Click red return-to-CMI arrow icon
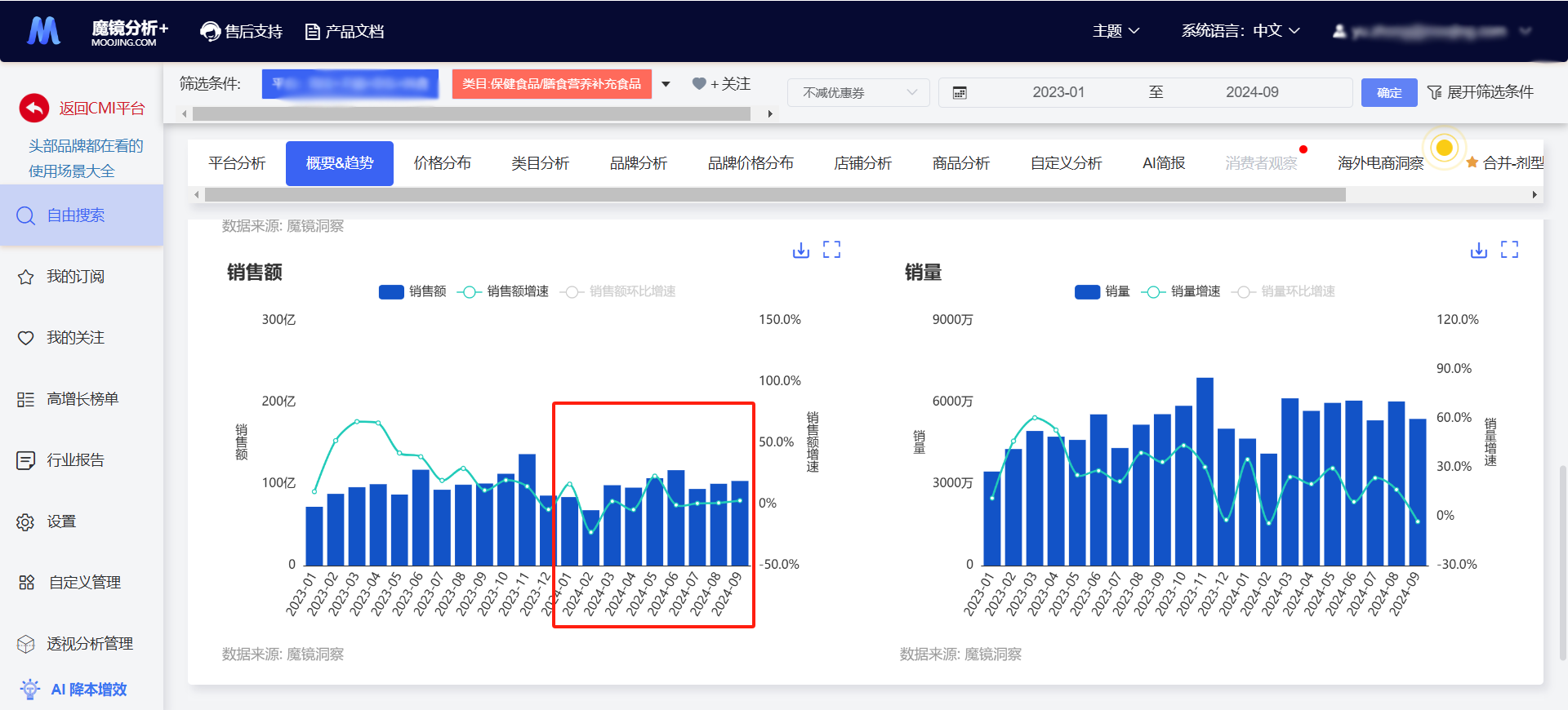This screenshot has height=710, width=1568. 34,108
